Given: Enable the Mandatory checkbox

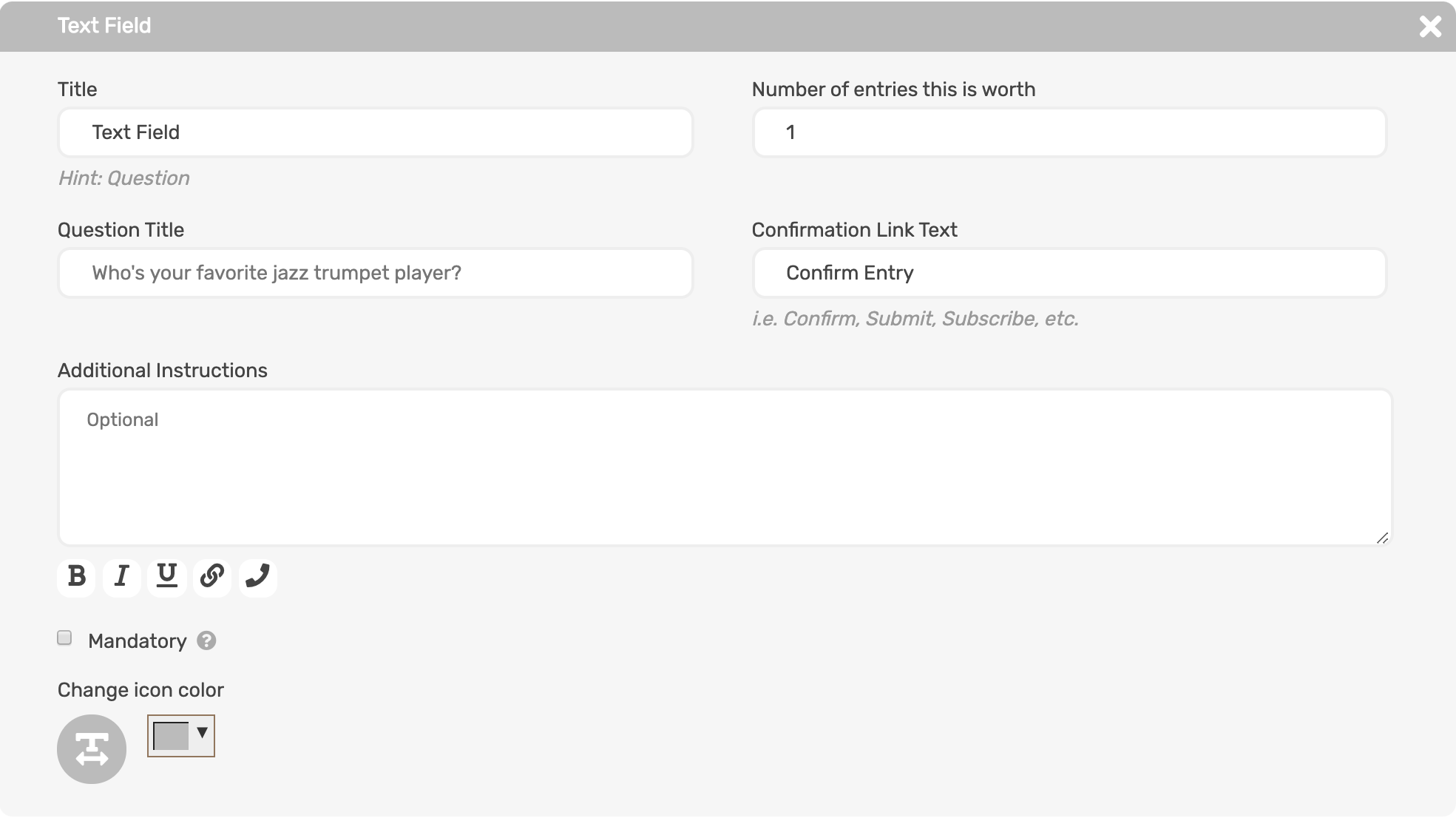Looking at the screenshot, I should 65,638.
